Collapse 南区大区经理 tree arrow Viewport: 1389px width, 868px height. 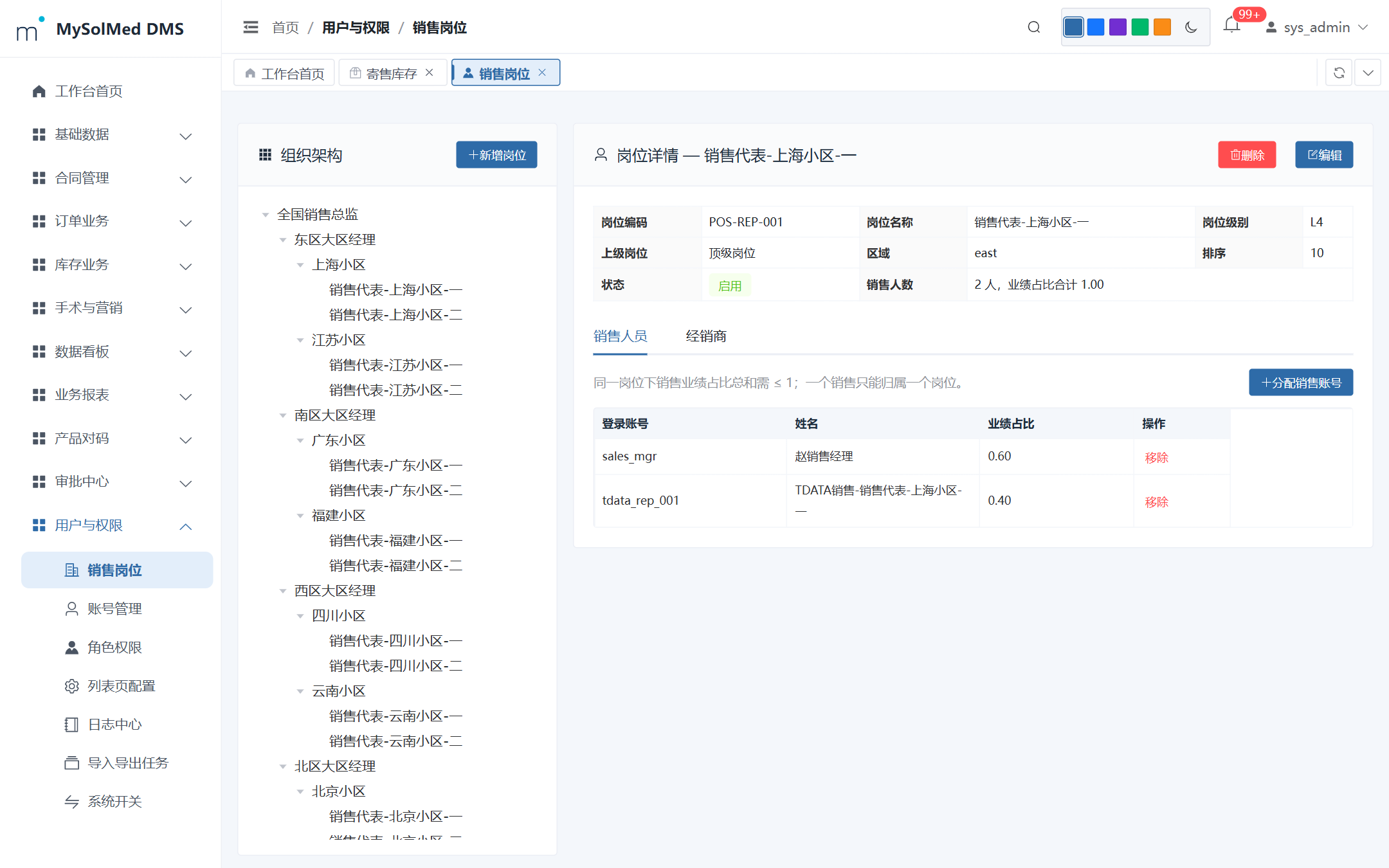pyautogui.click(x=283, y=415)
